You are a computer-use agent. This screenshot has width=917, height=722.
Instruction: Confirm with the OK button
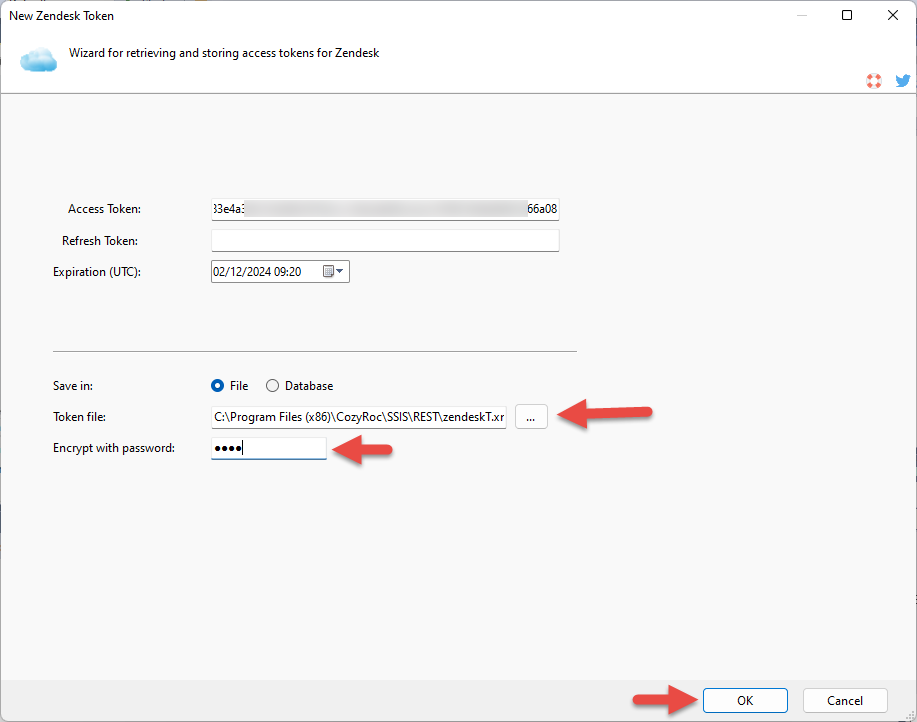point(745,700)
